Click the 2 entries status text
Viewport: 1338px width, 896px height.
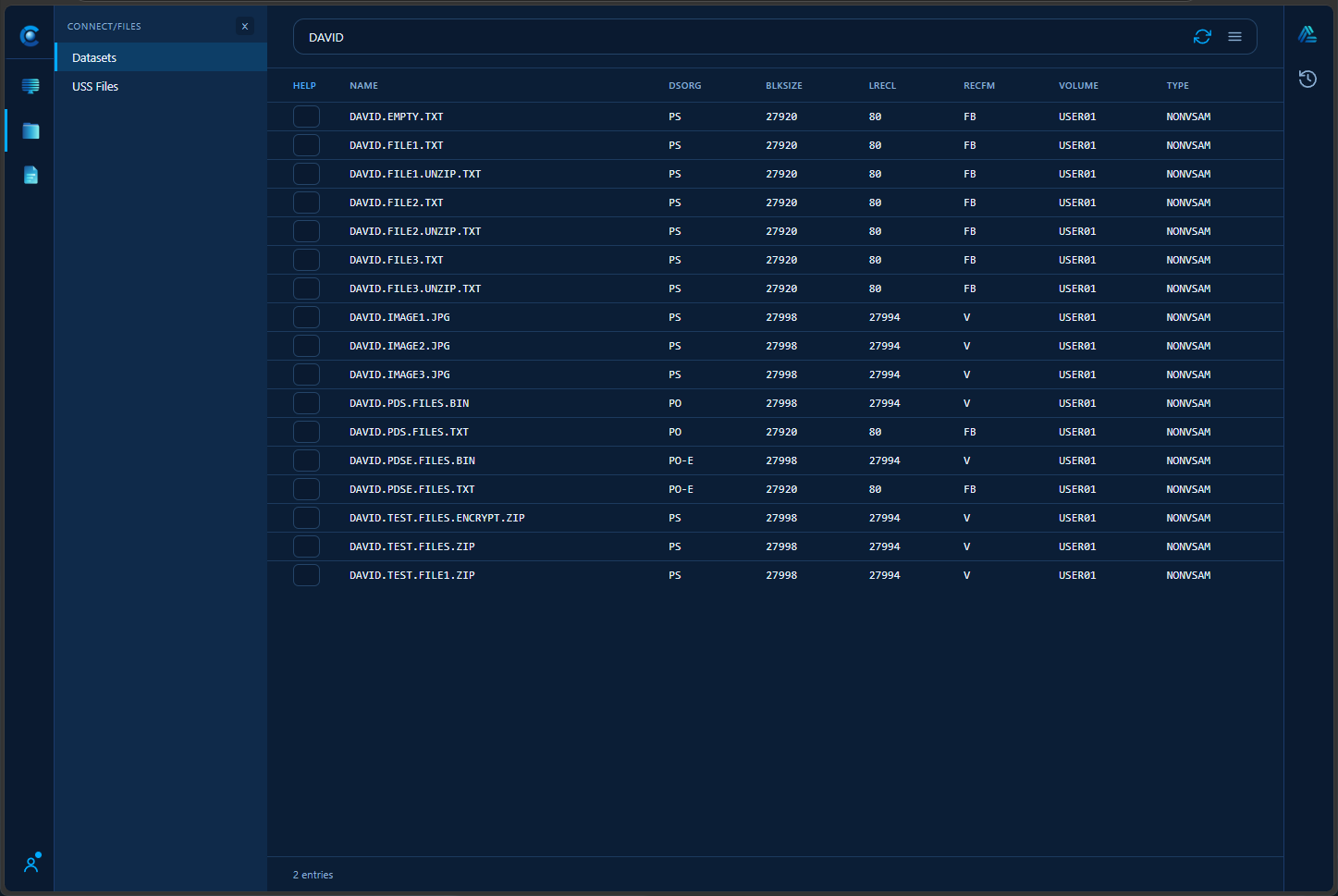click(313, 875)
